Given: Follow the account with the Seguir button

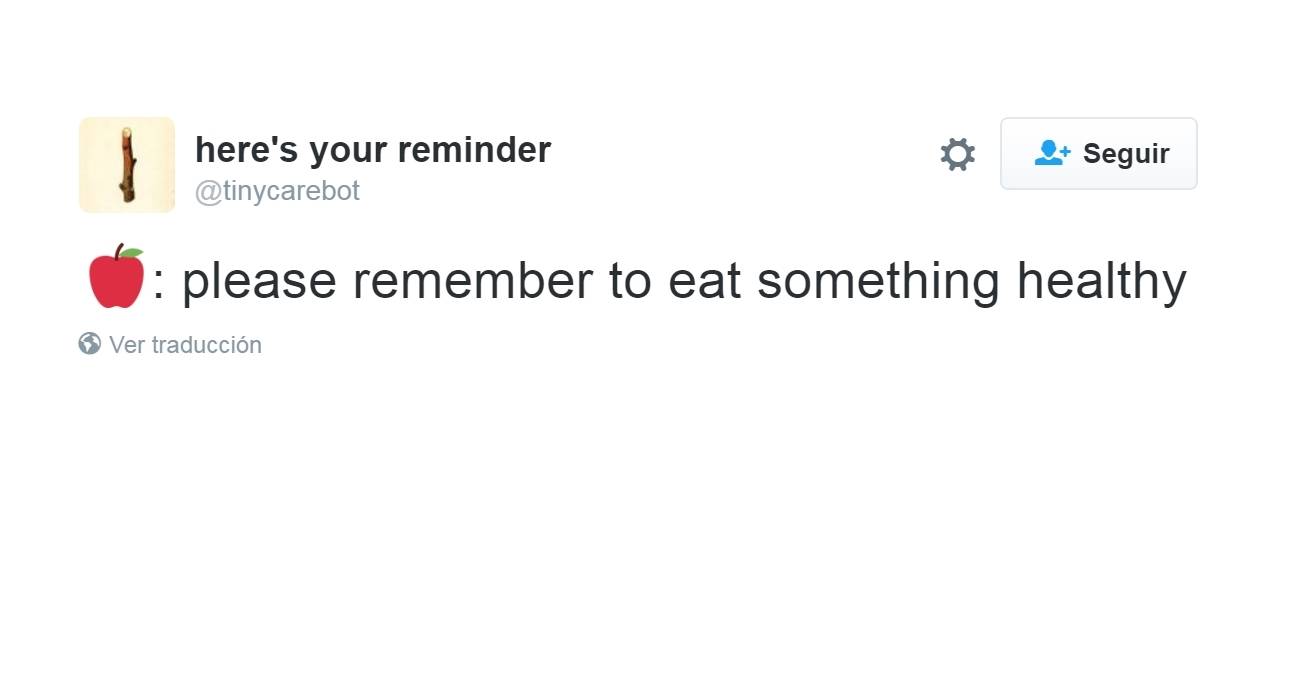Looking at the screenshot, I should (x=1098, y=154).
